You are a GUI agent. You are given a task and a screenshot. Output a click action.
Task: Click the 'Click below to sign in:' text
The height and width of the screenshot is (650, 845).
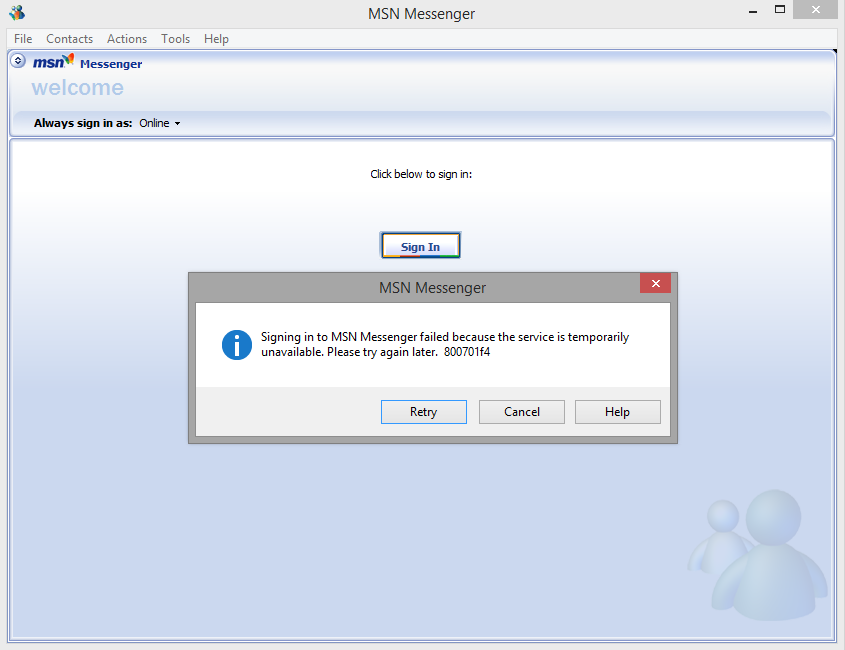coord(421,174)
